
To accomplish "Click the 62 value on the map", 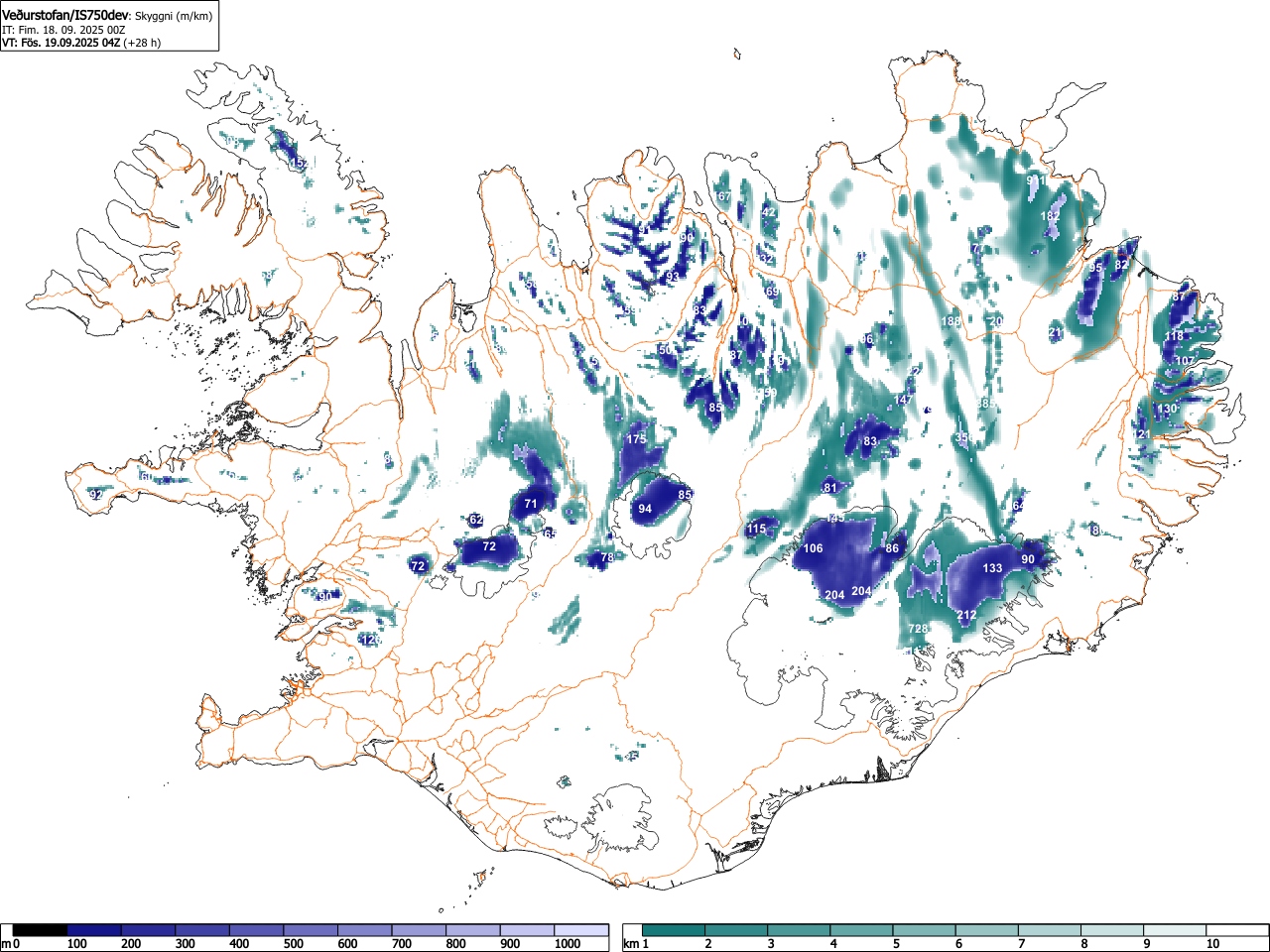I will coord(476,520).
